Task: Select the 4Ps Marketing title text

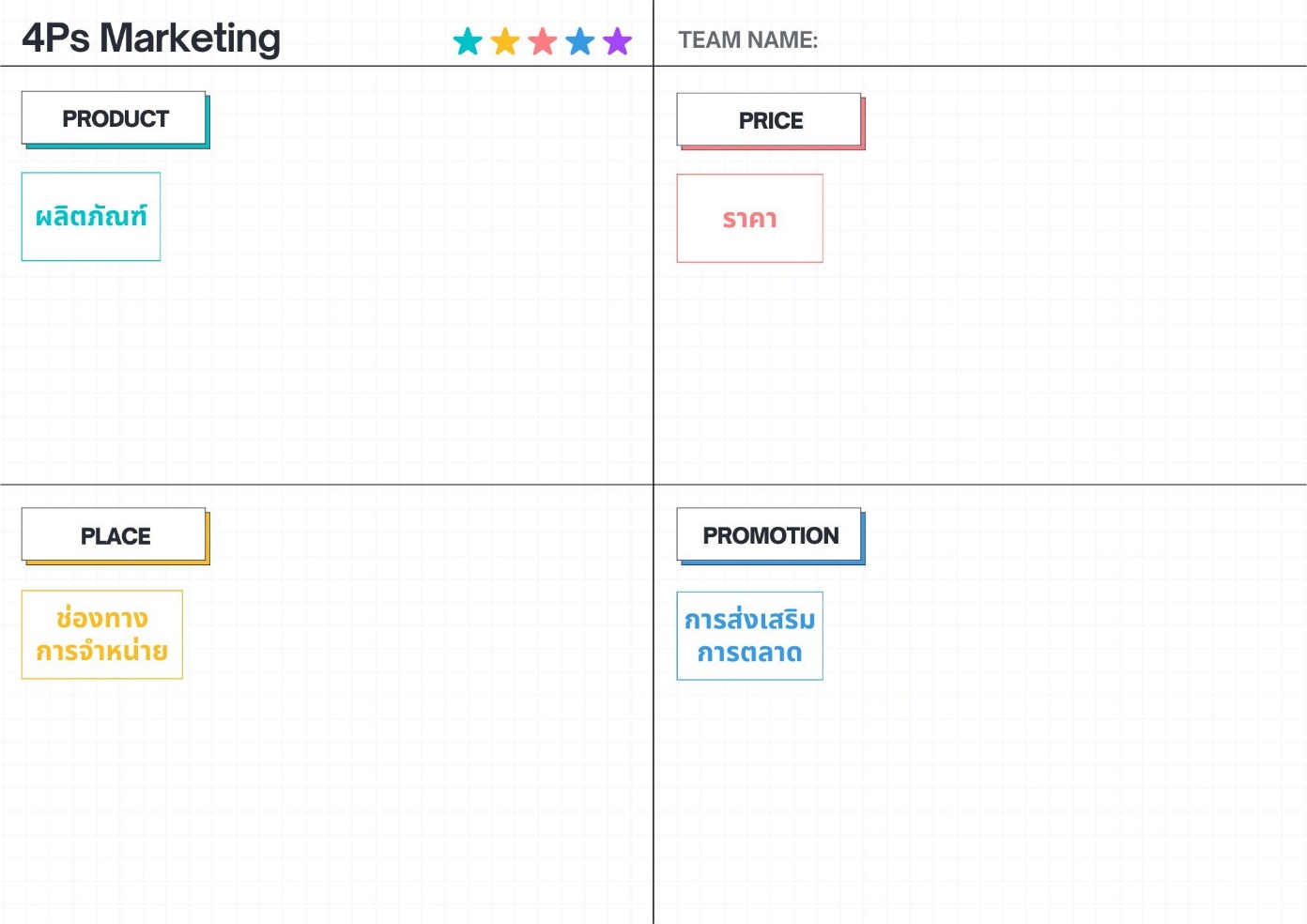Action: (151, 38)
